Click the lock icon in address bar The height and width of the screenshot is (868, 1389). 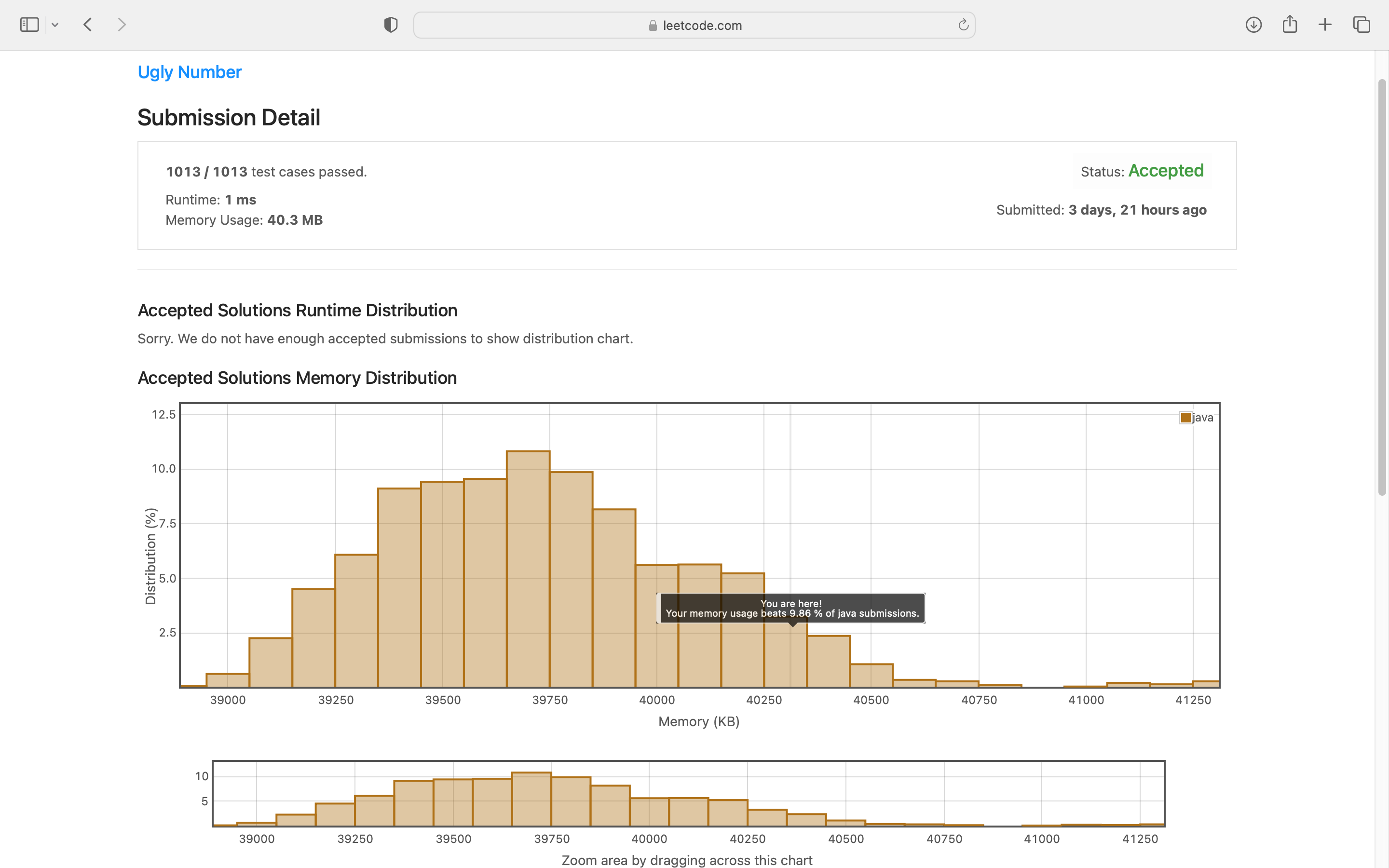[x=653, y=25]
